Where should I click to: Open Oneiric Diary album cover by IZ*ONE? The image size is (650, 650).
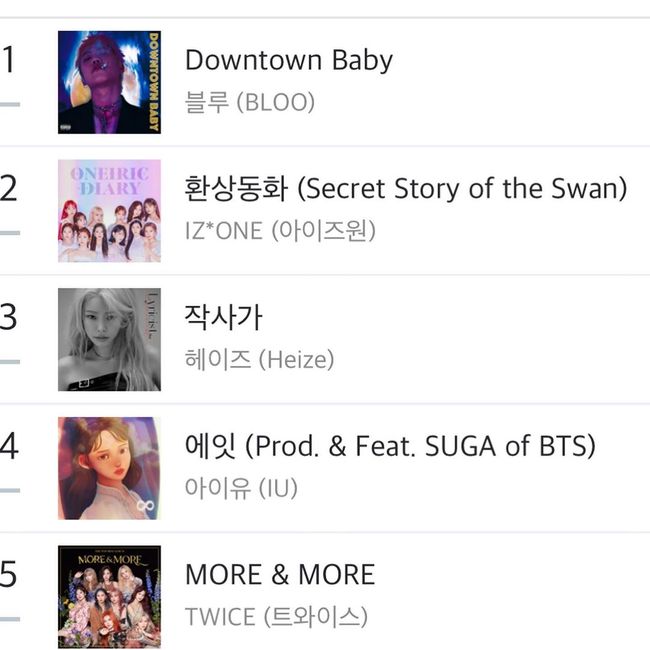click(109, 211)
